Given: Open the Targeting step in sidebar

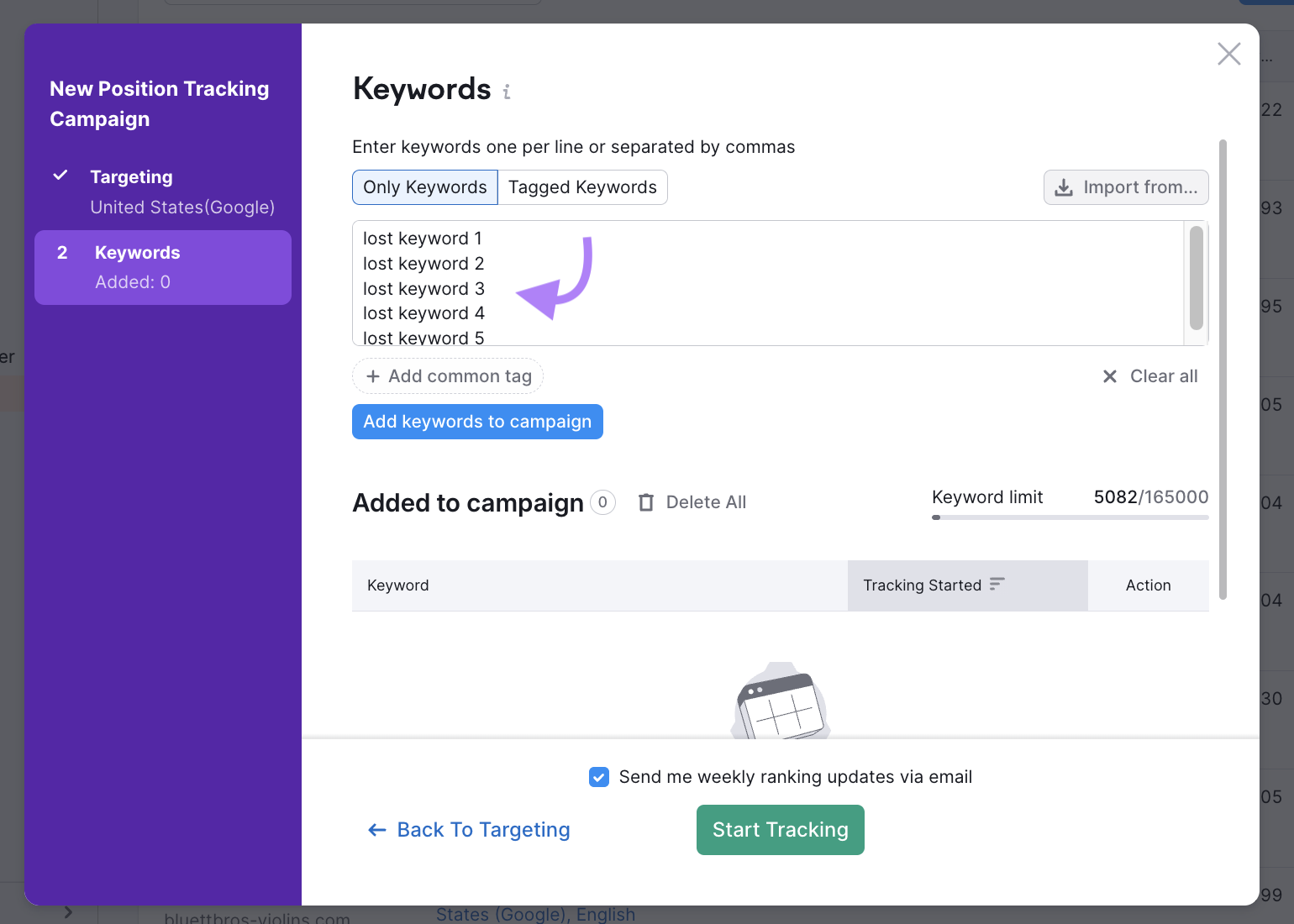Looking at the screenshot, I should click(163, 192).
